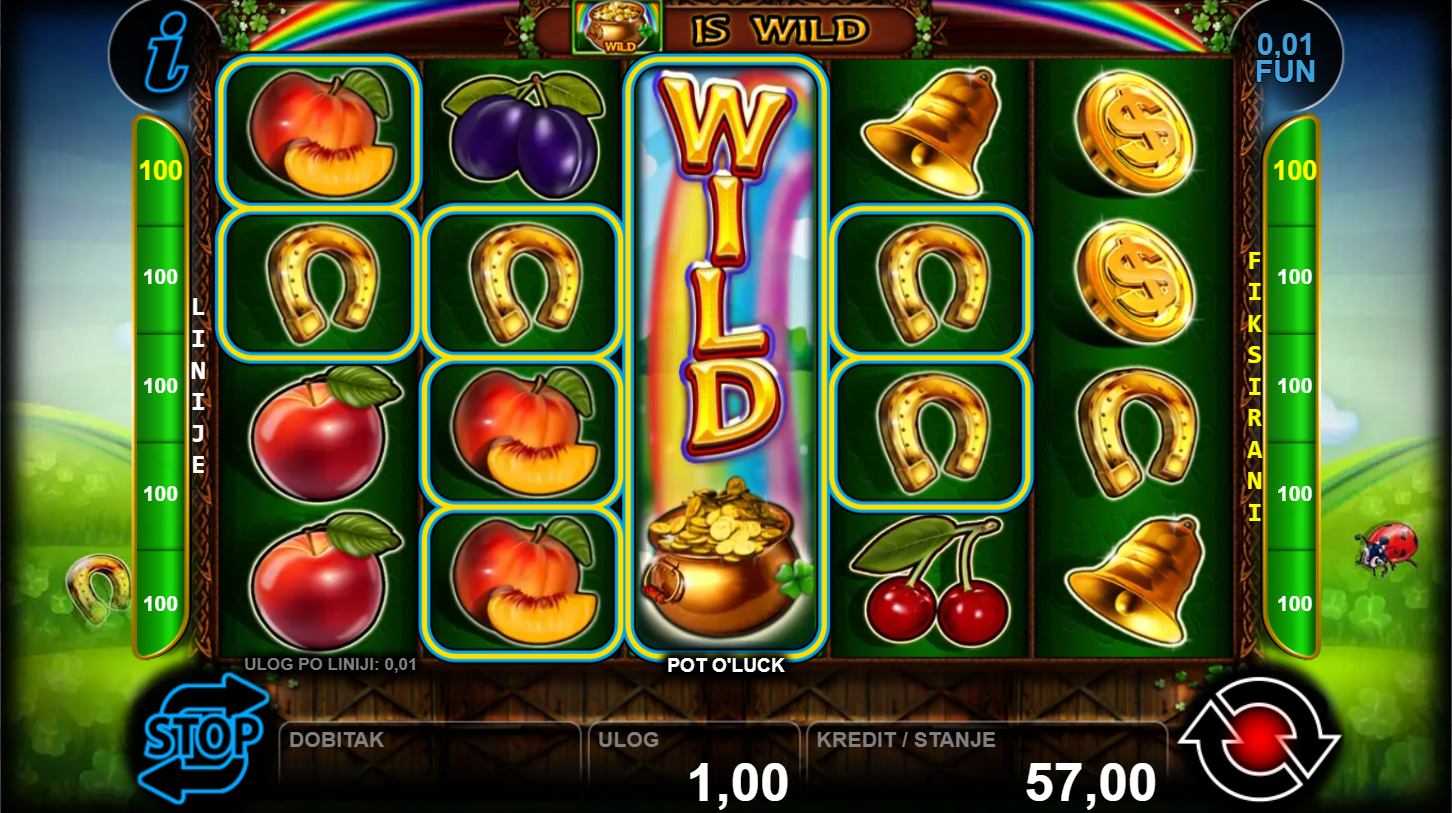Select the top yellow 100 on right bar
This screenshot has height=813, width=1452.
pyautogui.click(x=1294, y=170)
